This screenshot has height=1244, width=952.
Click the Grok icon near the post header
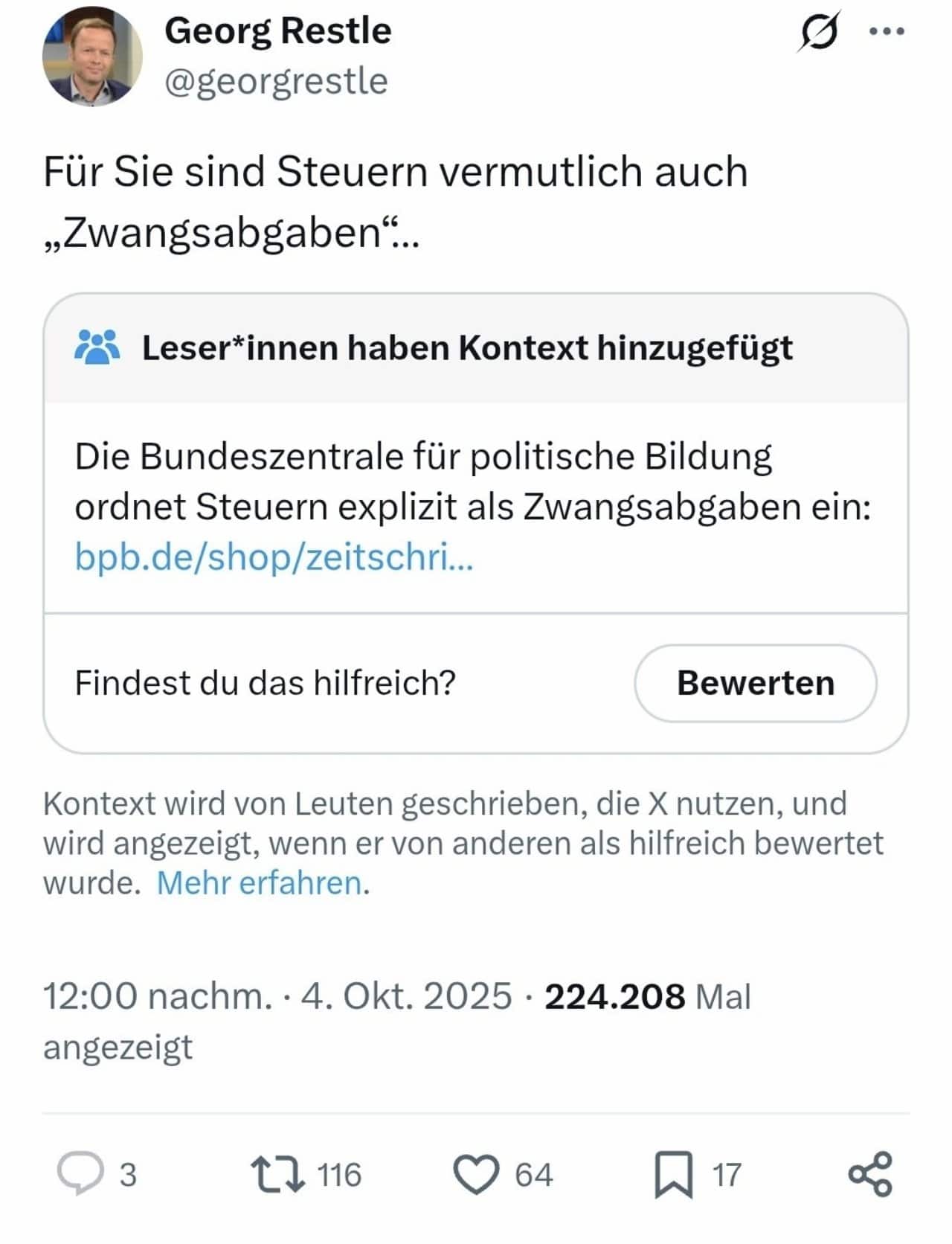[820, 31]
